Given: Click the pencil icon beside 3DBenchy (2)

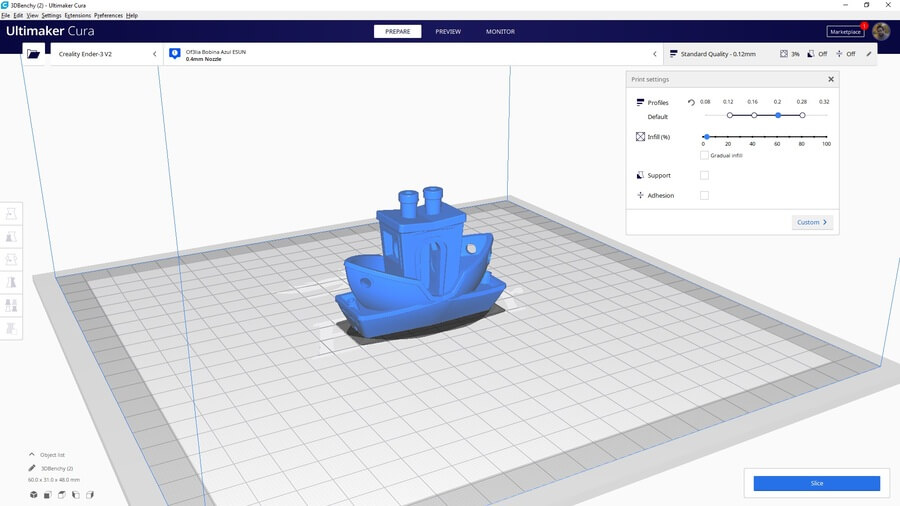Looking at the screenshot, I should click(32, 468).
